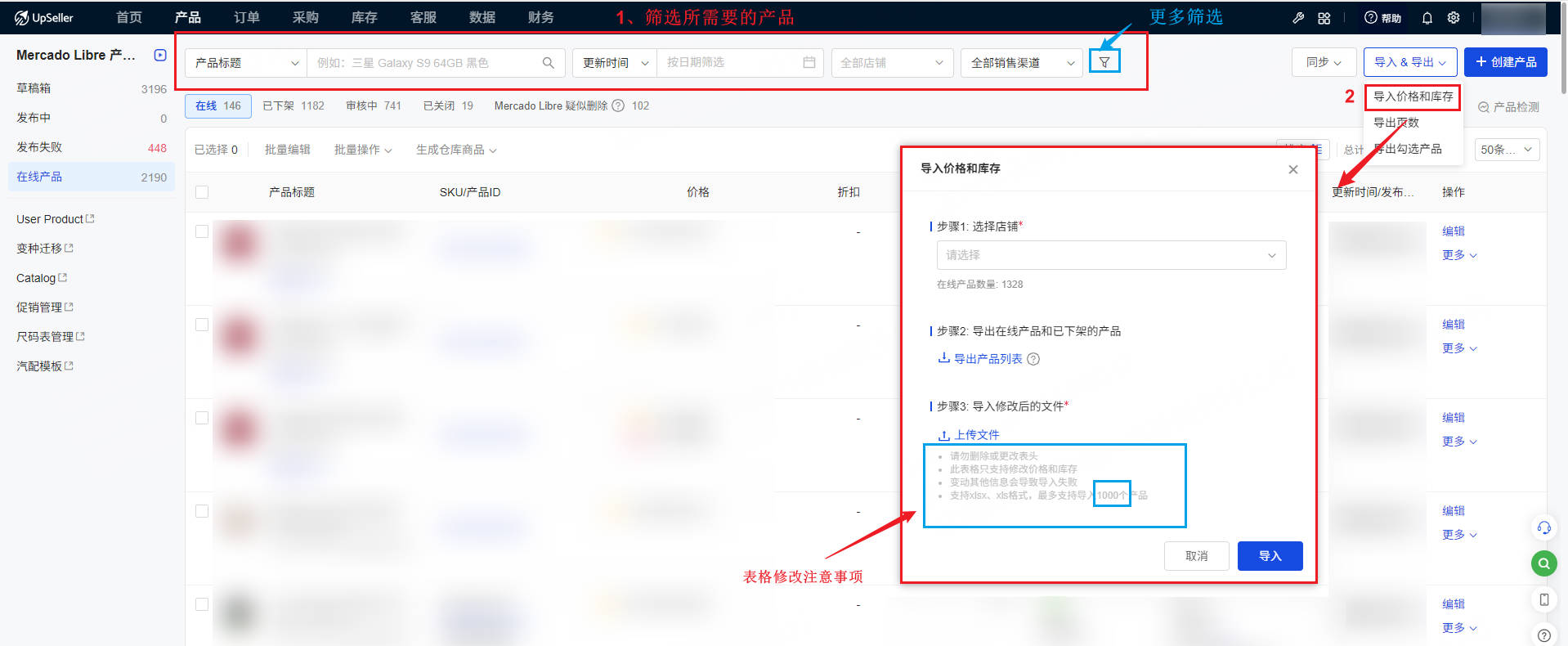Check the fifth product row checkbox
1568x646 pixels.
click(x=202, y=604)
